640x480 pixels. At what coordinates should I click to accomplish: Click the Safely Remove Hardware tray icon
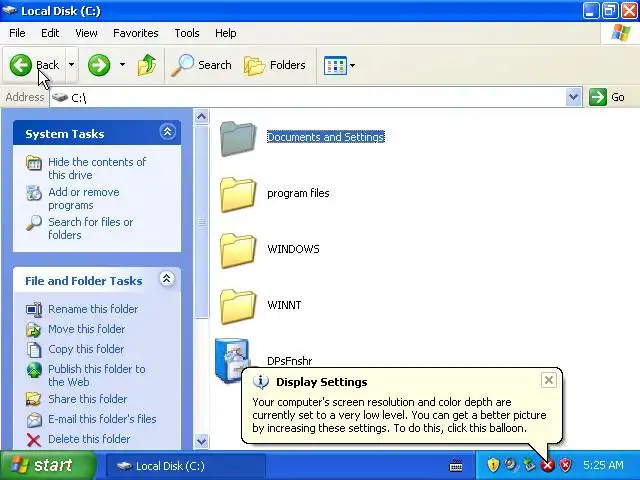(529, 465)
